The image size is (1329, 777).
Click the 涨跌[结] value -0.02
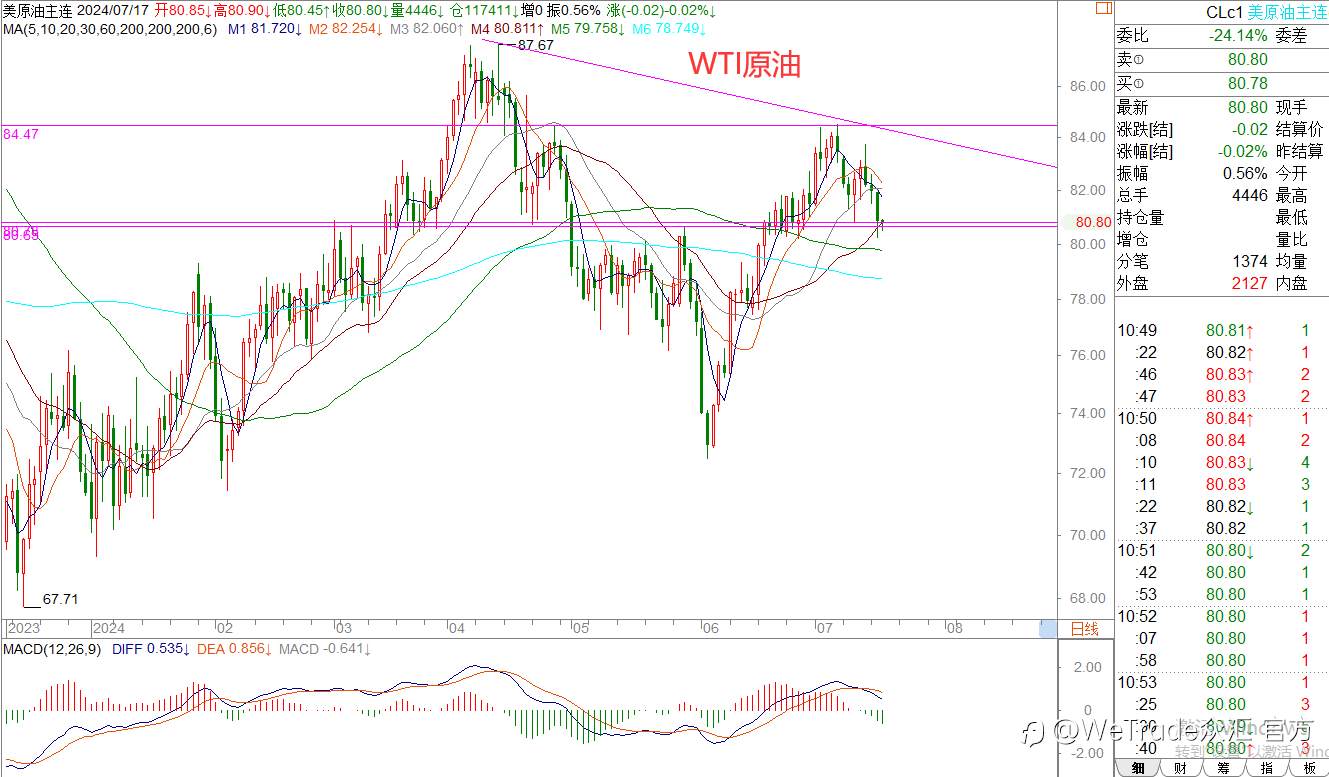1250,129
